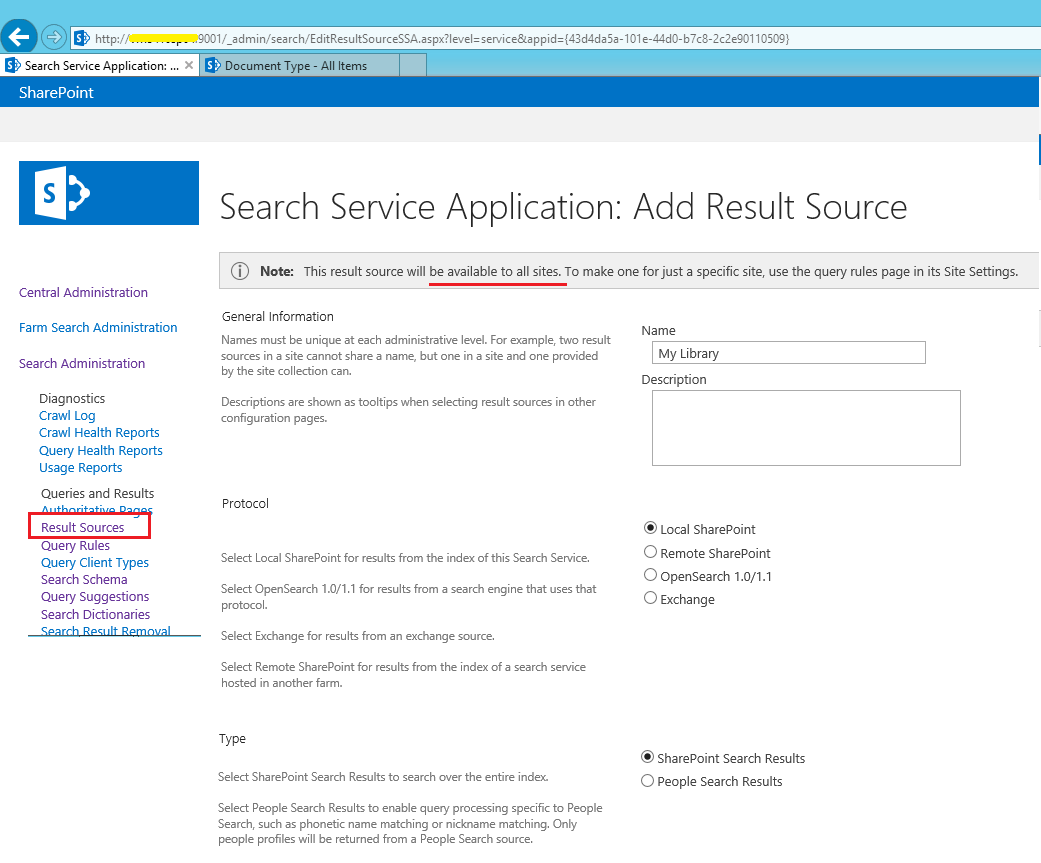Click the info icon beside the Note text
This screenshot has height=863, width=1041.
tap(240, 271)
